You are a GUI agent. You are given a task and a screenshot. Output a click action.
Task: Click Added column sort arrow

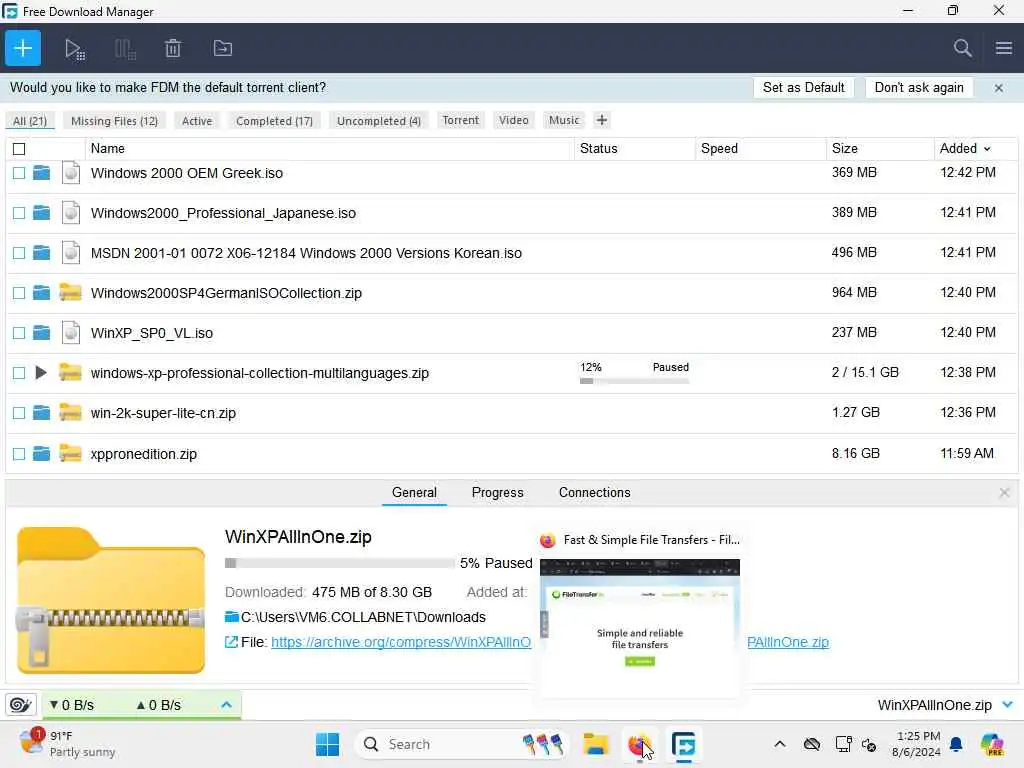[x=987, y=149]
